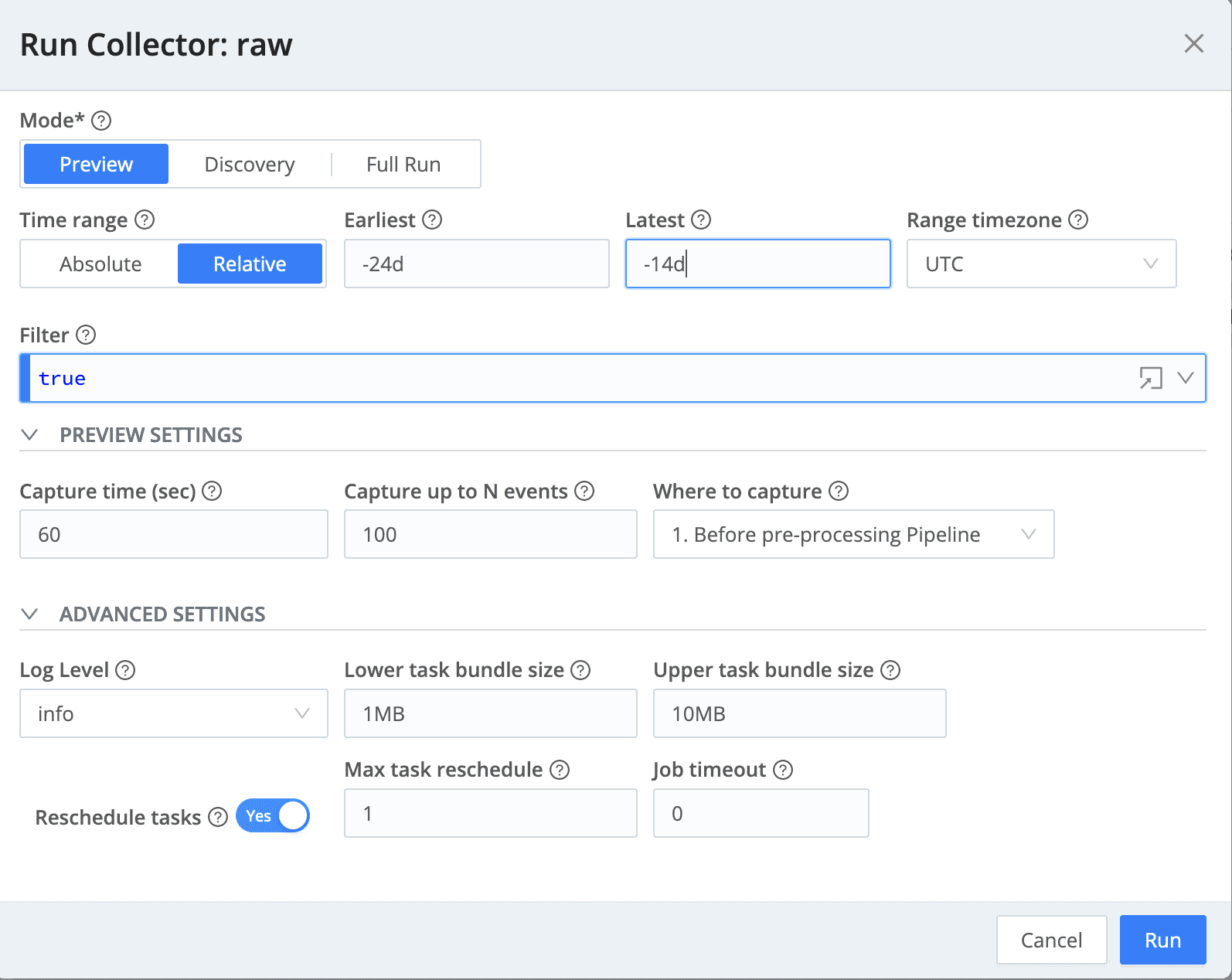Switch to Full Run mode
Screen dimensions: 1232x980
coord(403,165)
